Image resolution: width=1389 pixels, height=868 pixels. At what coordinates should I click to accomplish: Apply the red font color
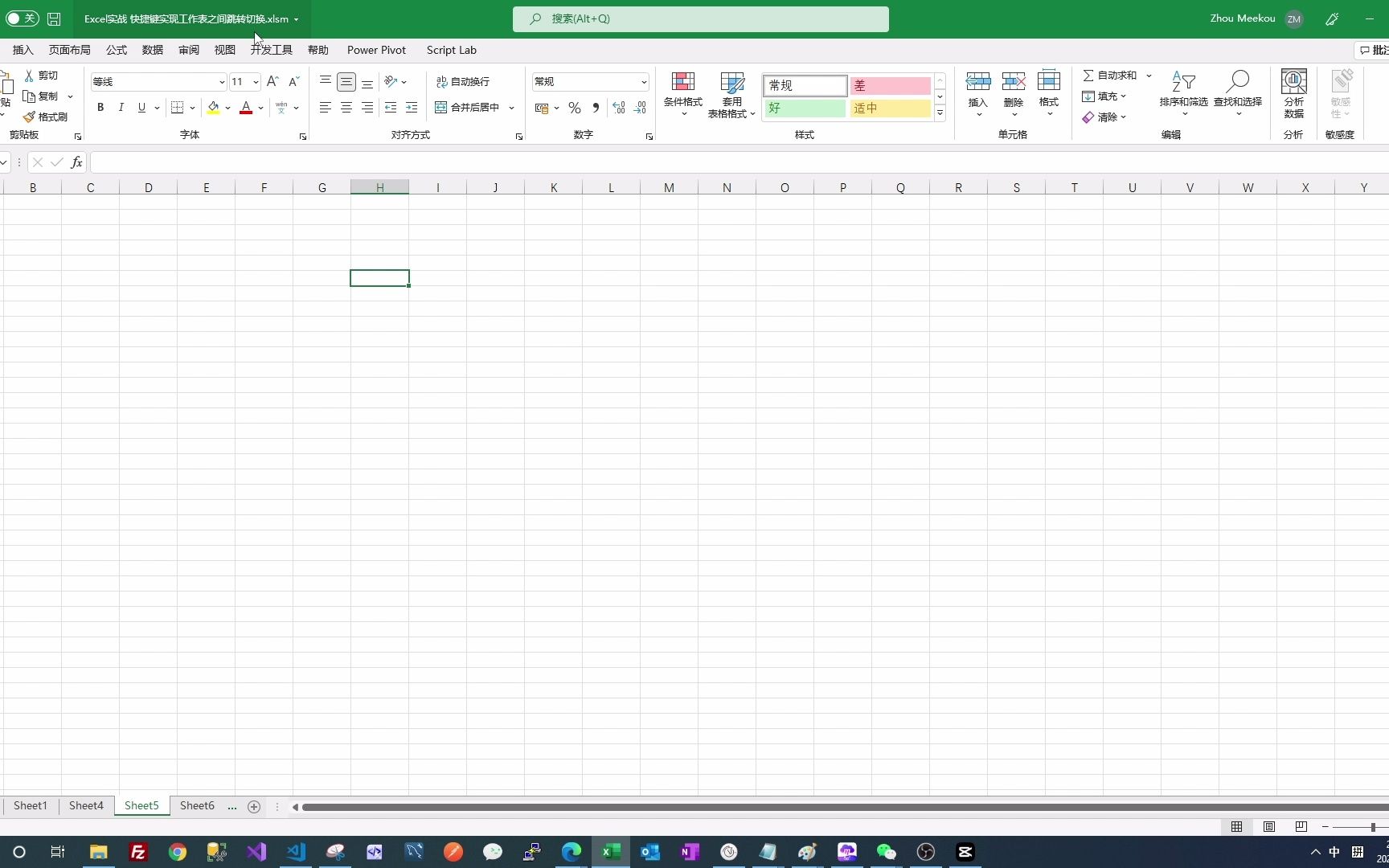point(246,108)
